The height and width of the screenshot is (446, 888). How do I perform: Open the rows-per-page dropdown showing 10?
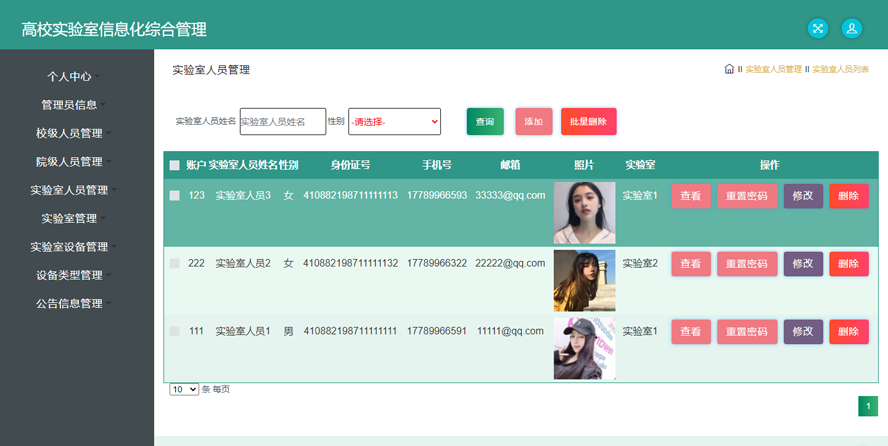click(184, 390)
